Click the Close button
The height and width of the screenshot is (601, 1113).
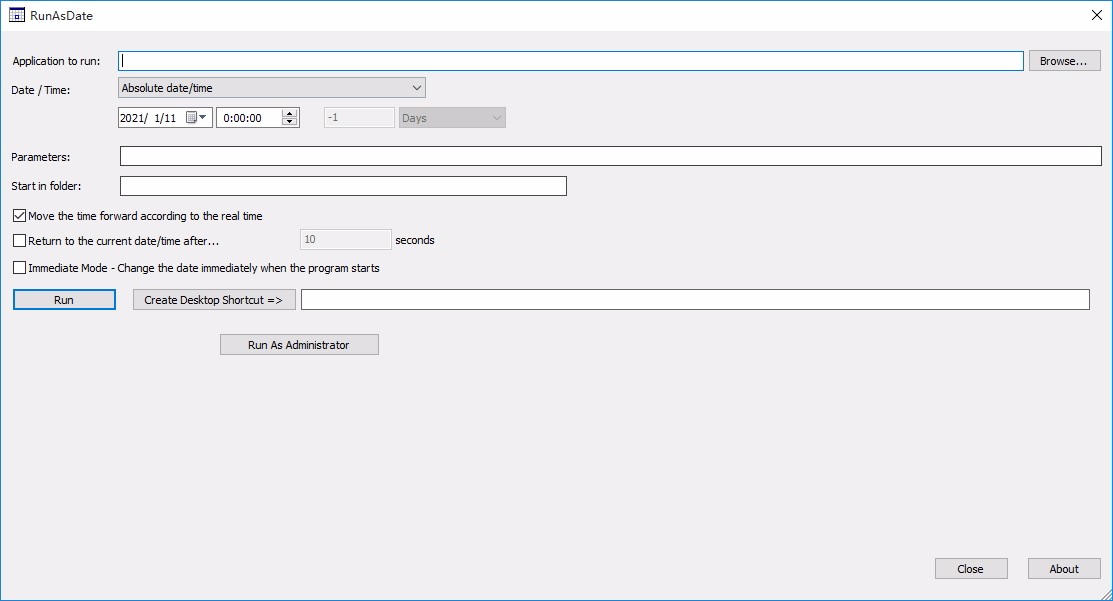click(x=970, y=568)
